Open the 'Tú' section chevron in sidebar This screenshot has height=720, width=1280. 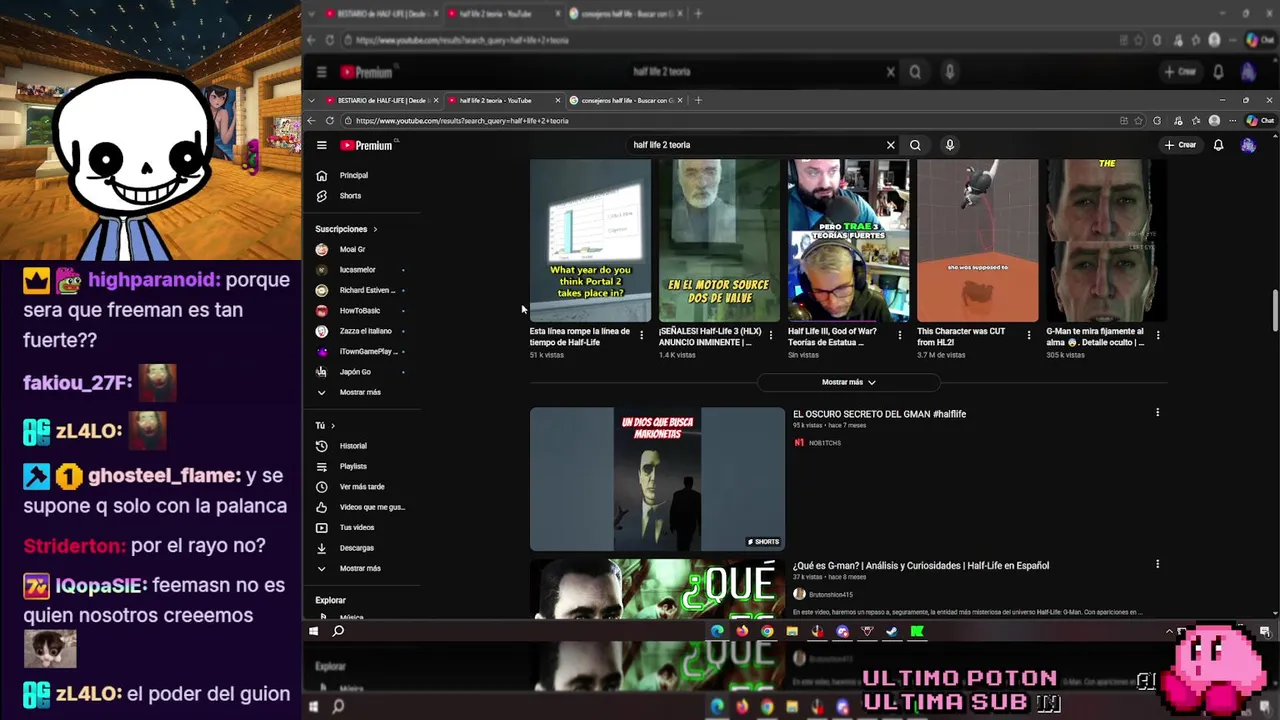click(x=333, y=426)
